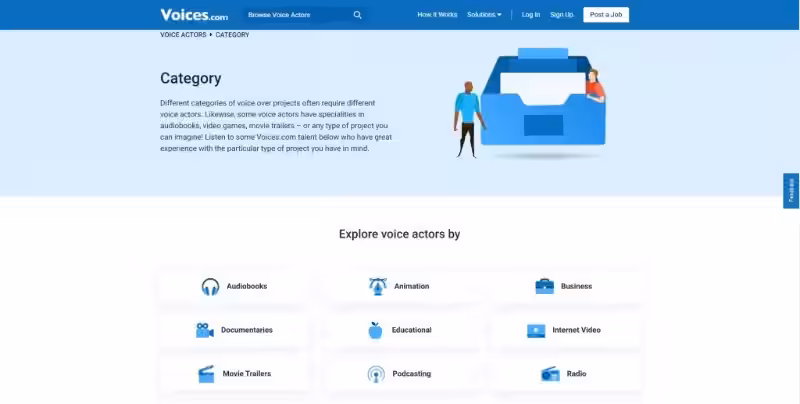
Task: Click the search magnifying glass icon
Action: click(x=358, y=15)
